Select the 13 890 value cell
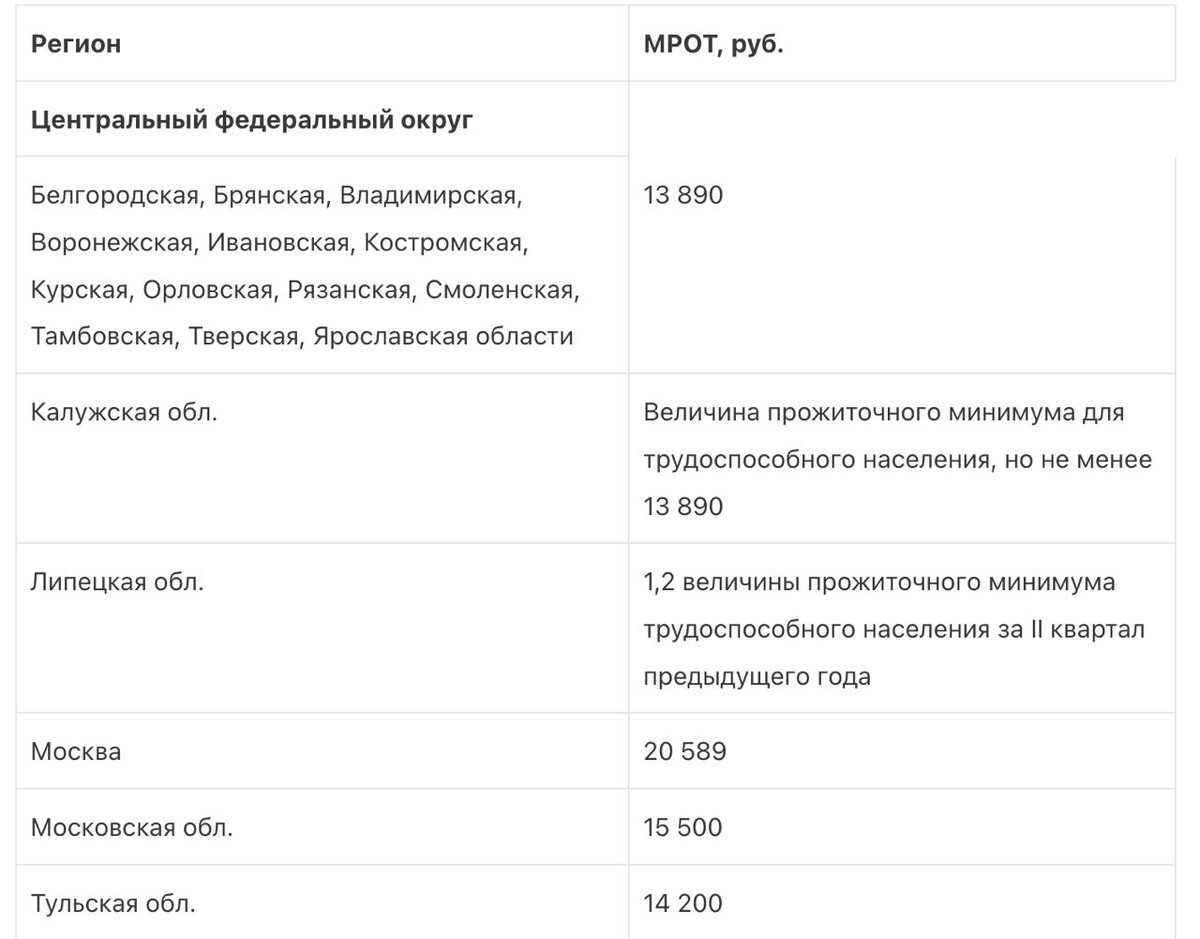The image size is (1200, 939). (683, 196)
